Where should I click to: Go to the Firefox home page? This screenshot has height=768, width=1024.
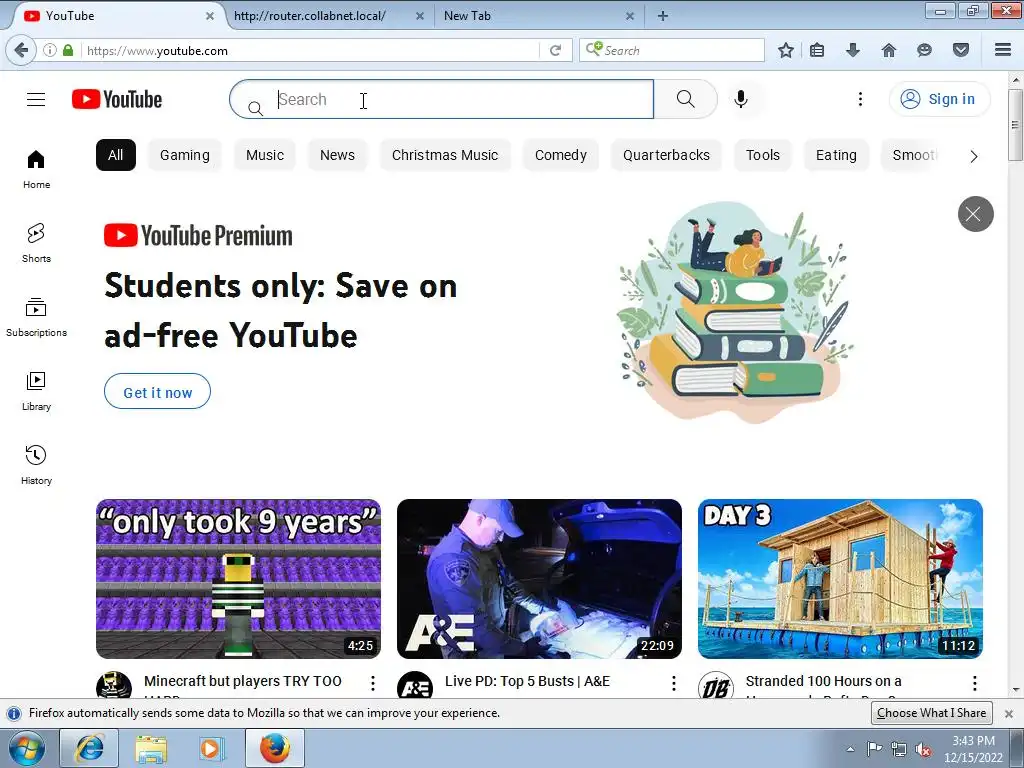tap(889, 50)
